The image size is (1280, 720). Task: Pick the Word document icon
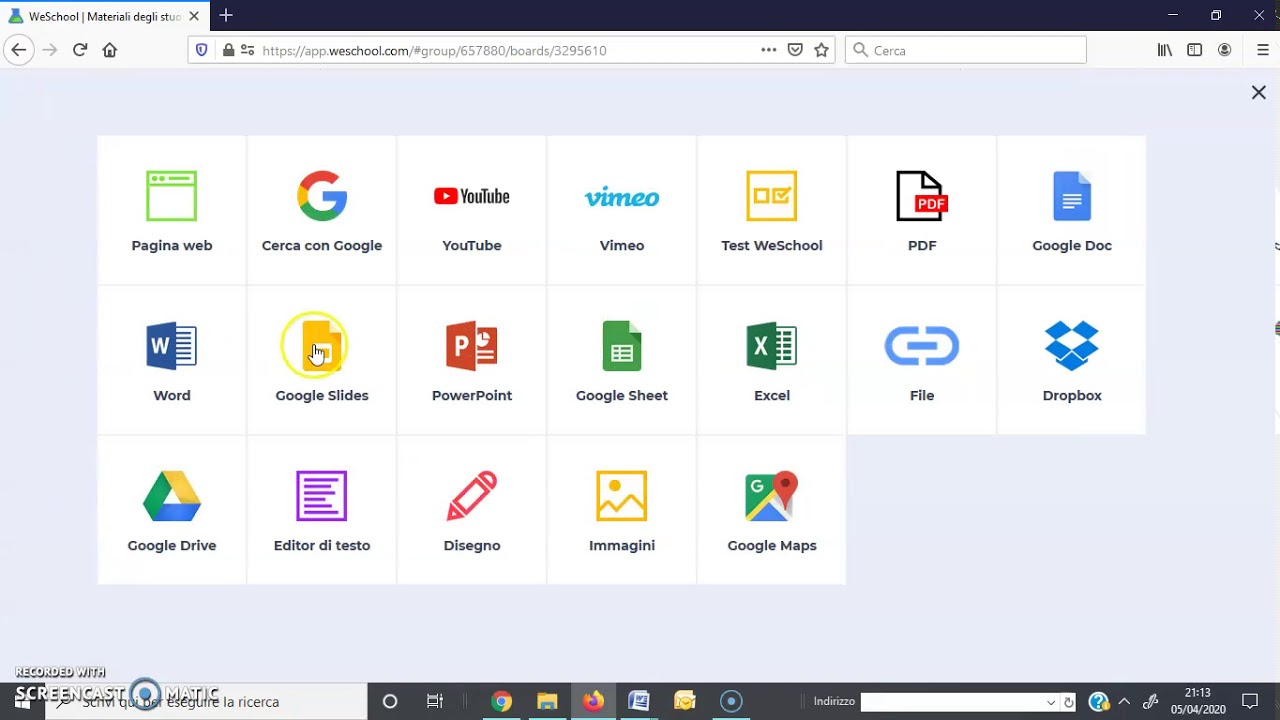tap(172, 346)
